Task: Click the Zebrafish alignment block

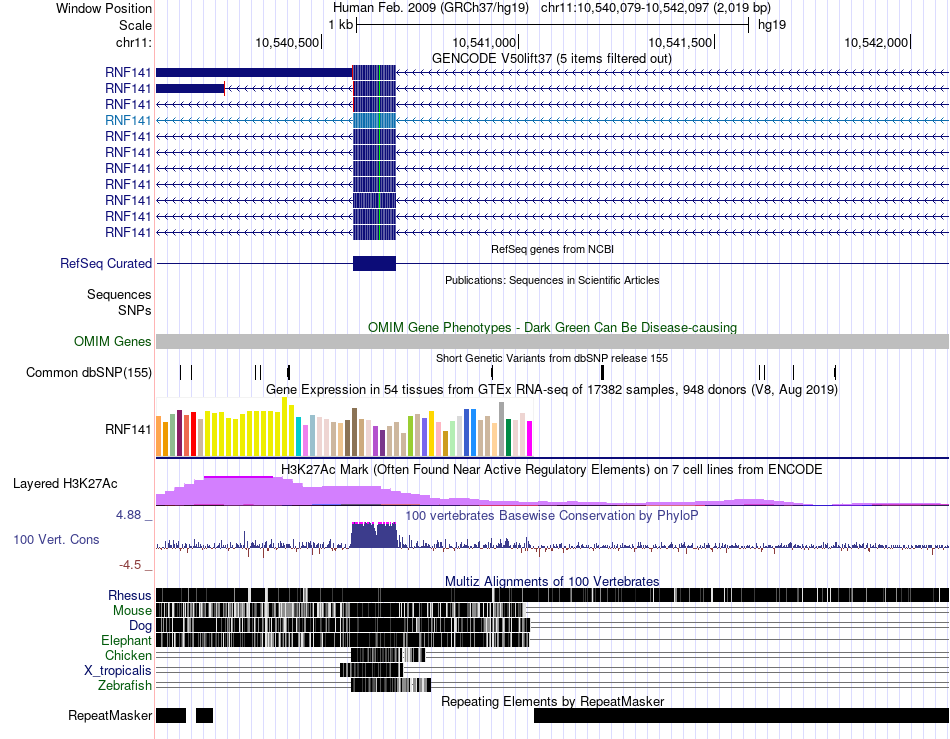Action: point(391,685)
